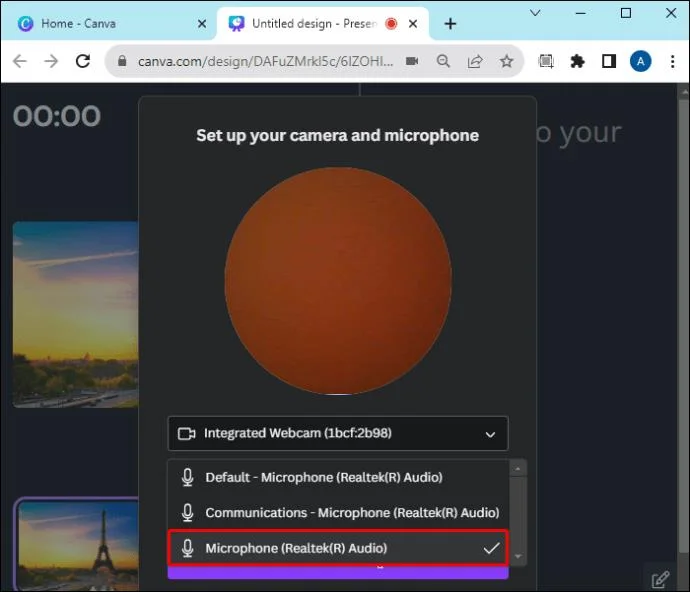This screenshot has width=690, height=592.
Task: View site info via lock icon
Action: (x=122, y=61)
